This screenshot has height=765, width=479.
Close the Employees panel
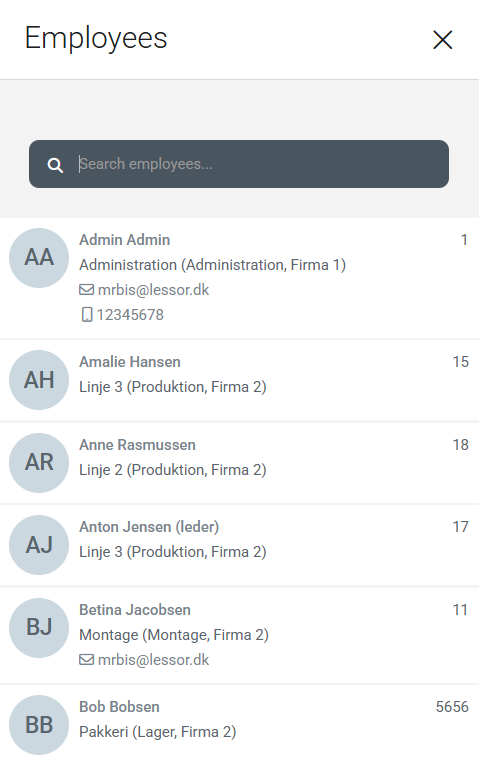442,40
